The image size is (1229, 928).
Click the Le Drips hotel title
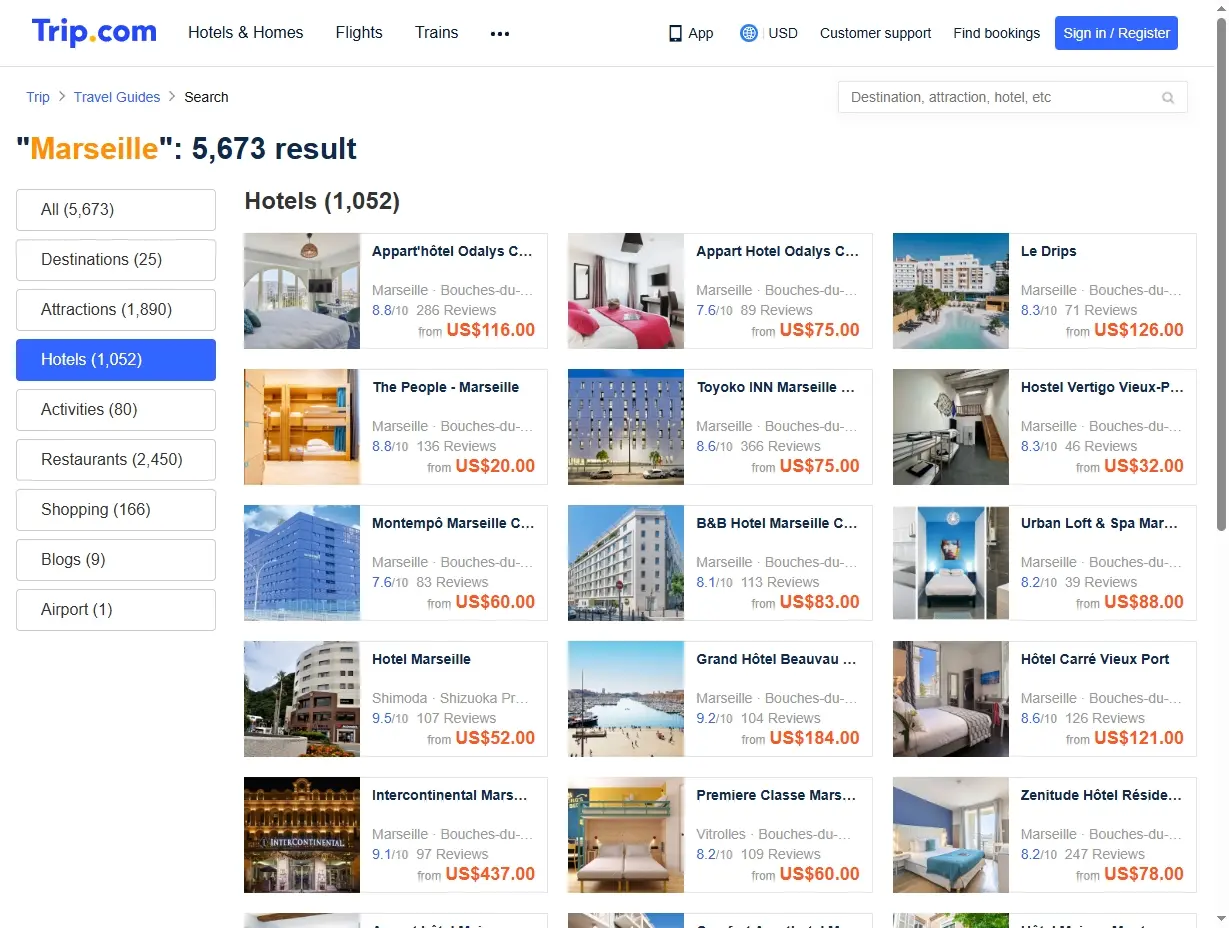[1048, 252]
